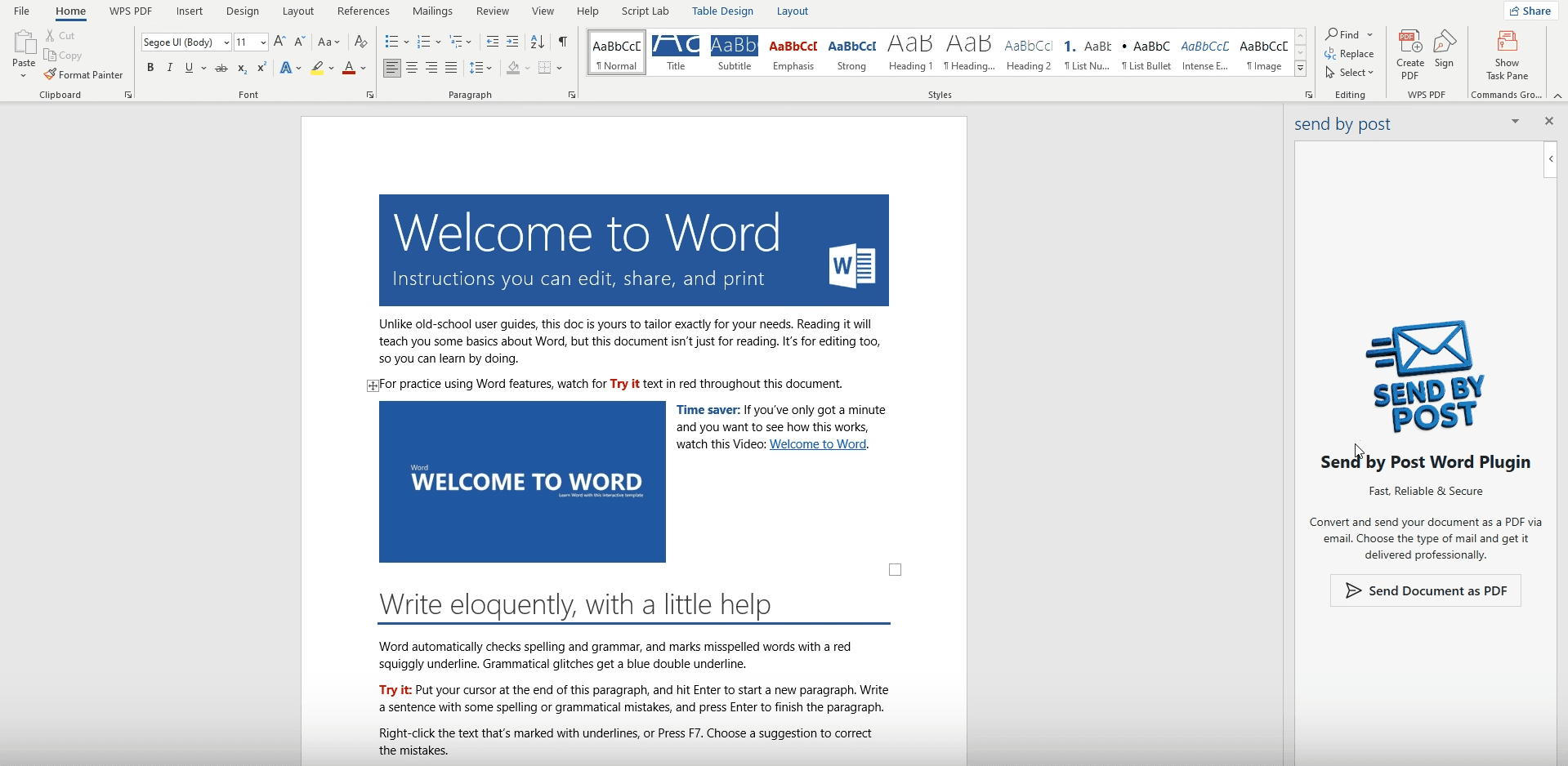The height and width of the screenshot is (766, 1568).
Task: Open Show Task Pane
Action: coord(1507,55)
